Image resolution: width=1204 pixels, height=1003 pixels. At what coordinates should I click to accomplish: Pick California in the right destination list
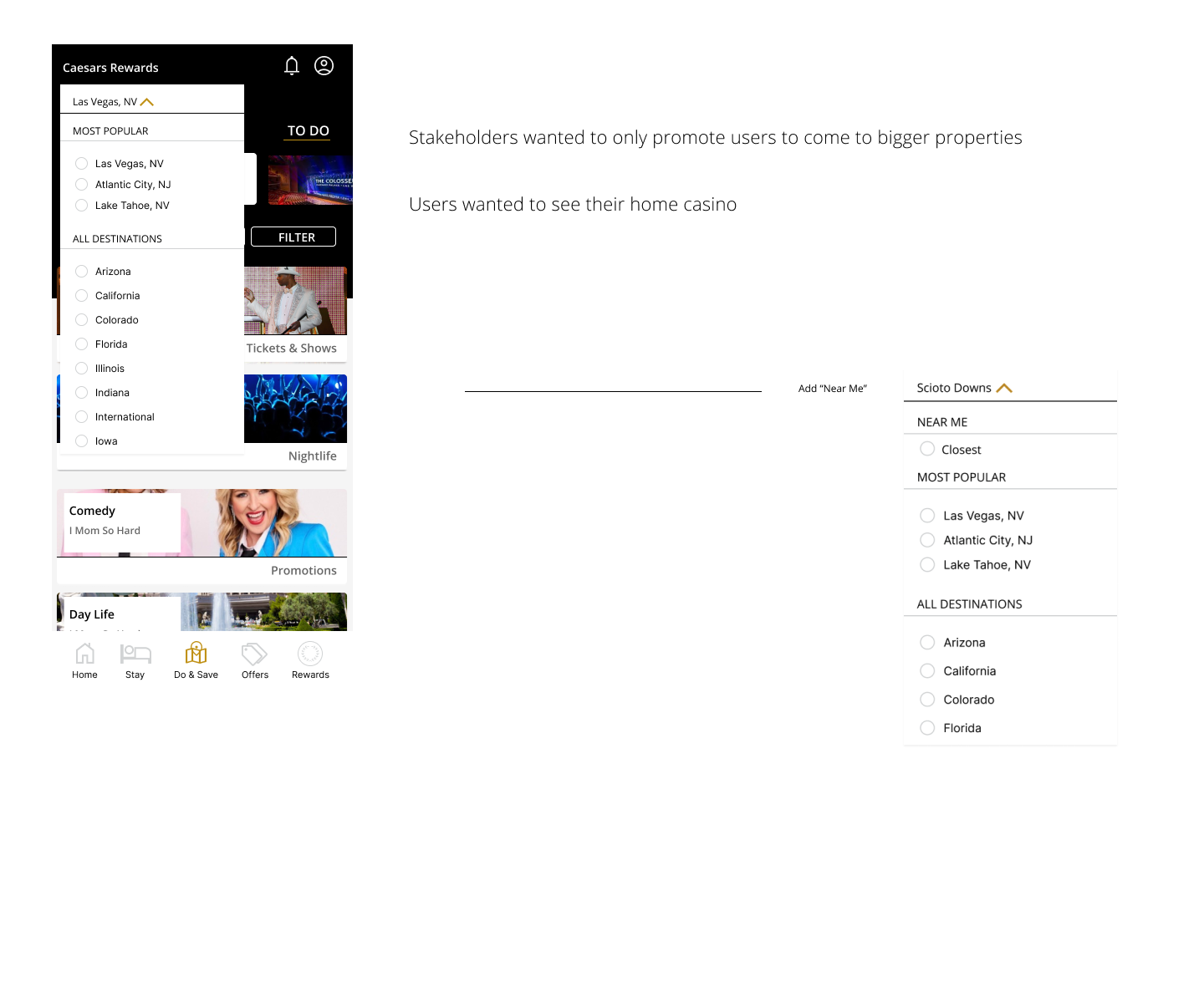point(927,671)
